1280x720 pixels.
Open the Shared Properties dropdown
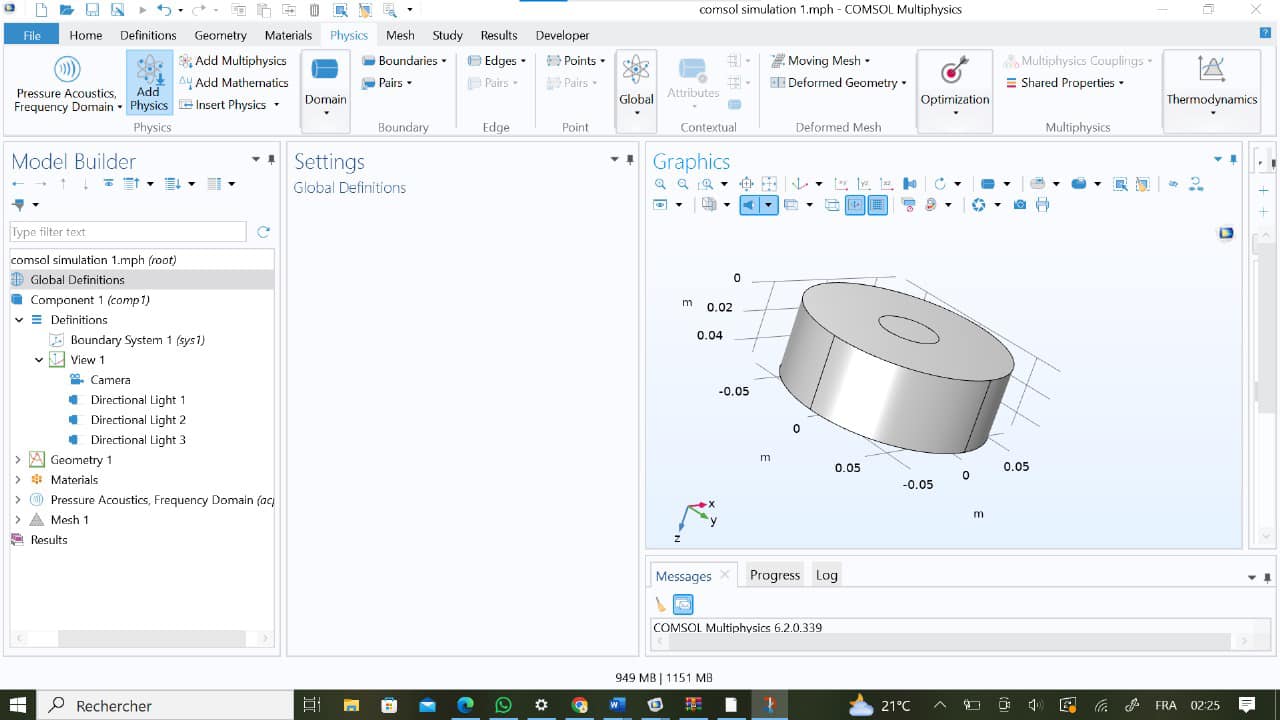click(1065, 83)
